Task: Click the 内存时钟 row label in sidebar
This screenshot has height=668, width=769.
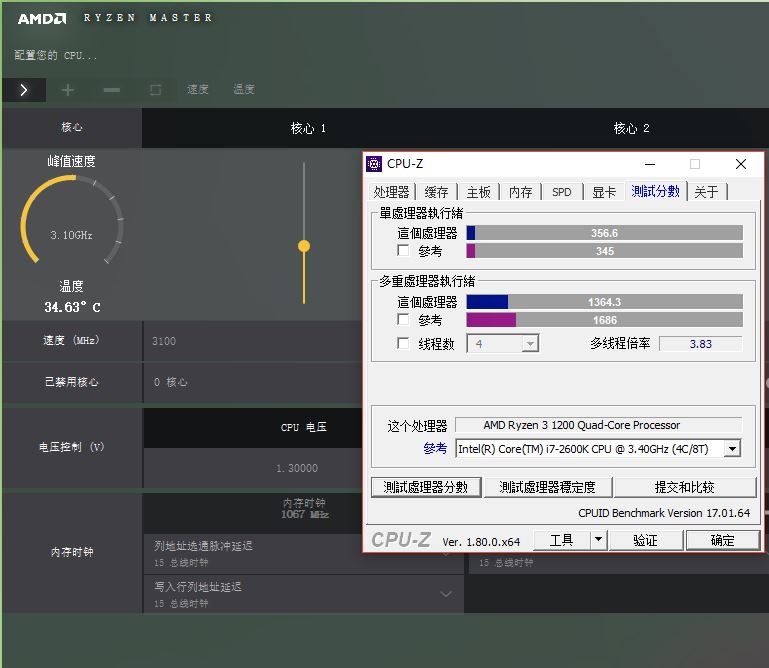Action: click(x=72, y=552)
